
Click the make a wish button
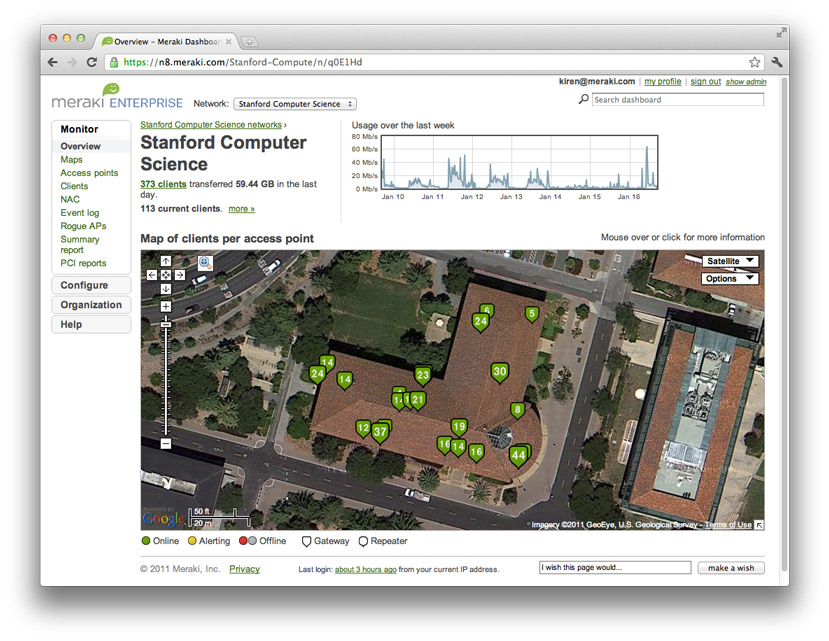[x=731, y=568]
